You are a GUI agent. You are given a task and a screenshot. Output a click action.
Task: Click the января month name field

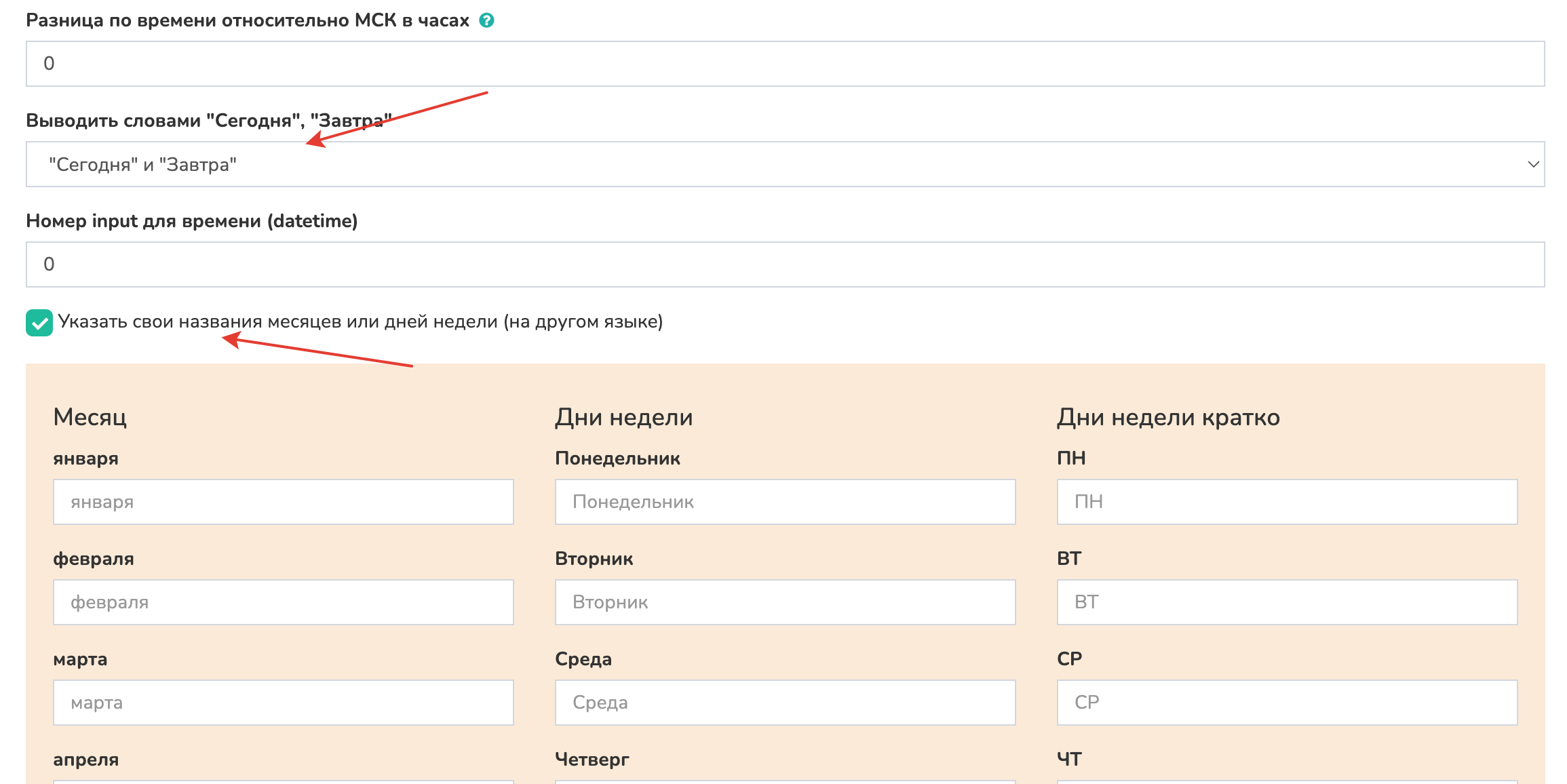click(283, 502)
